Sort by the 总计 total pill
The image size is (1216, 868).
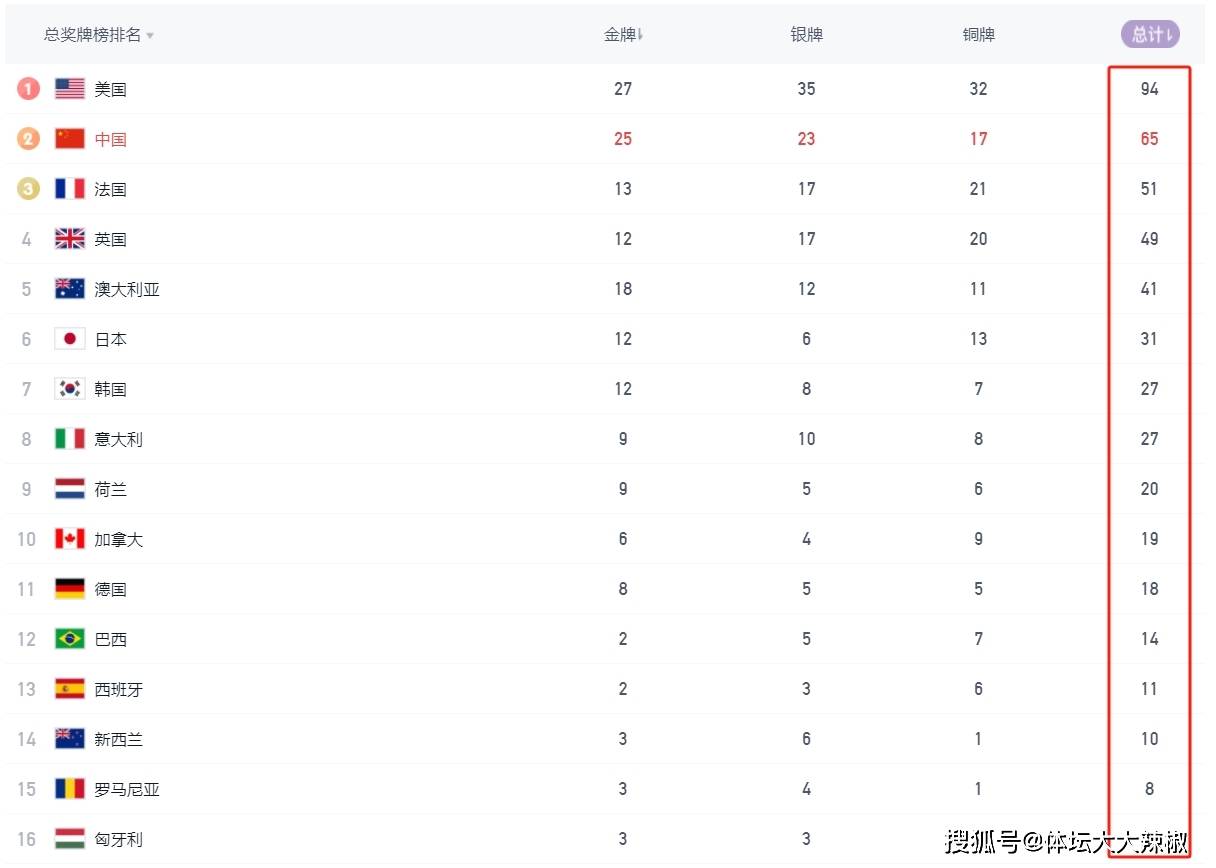tap(1150, 35)
